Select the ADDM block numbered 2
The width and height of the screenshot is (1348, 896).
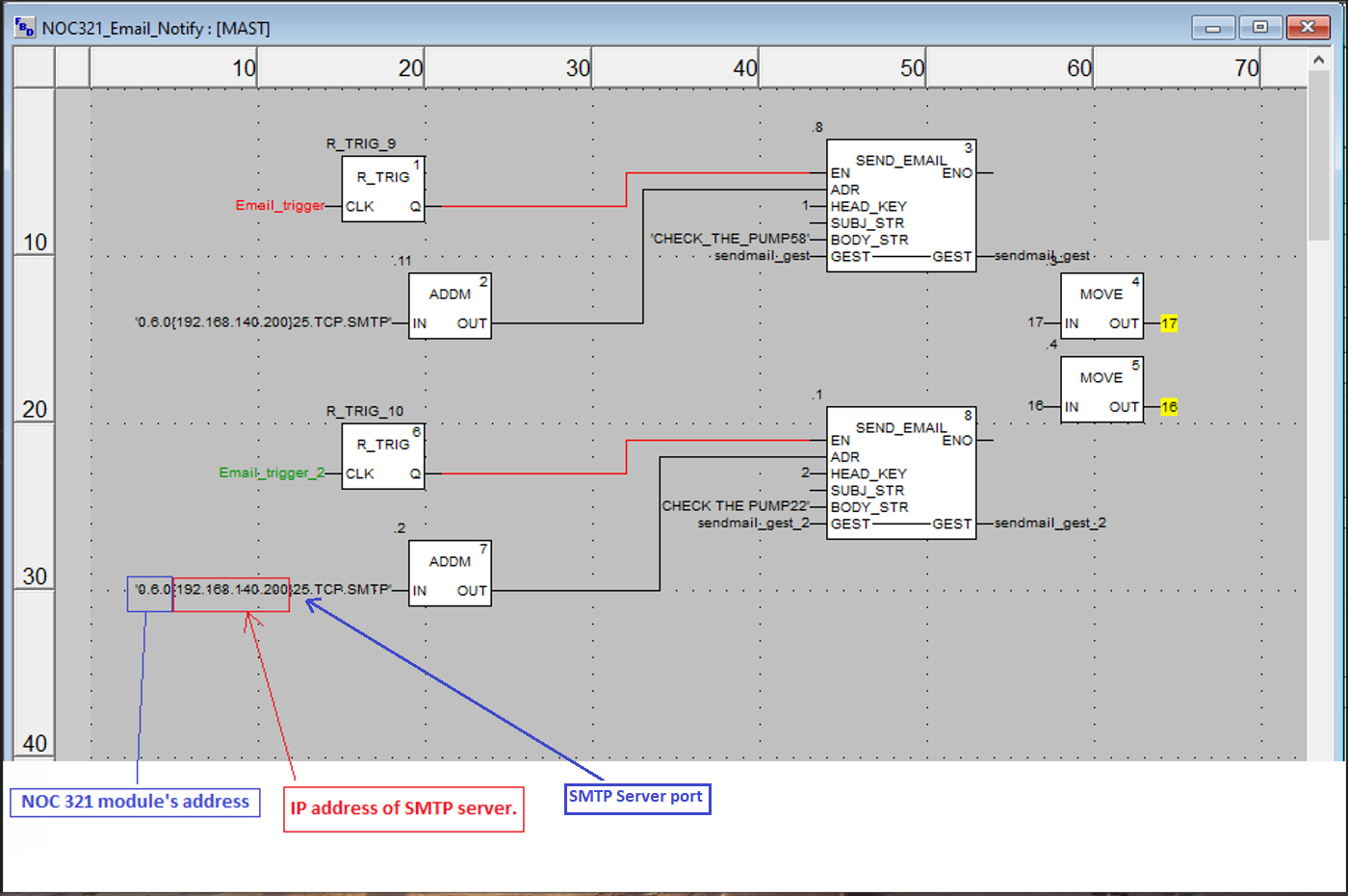[450, 306]
